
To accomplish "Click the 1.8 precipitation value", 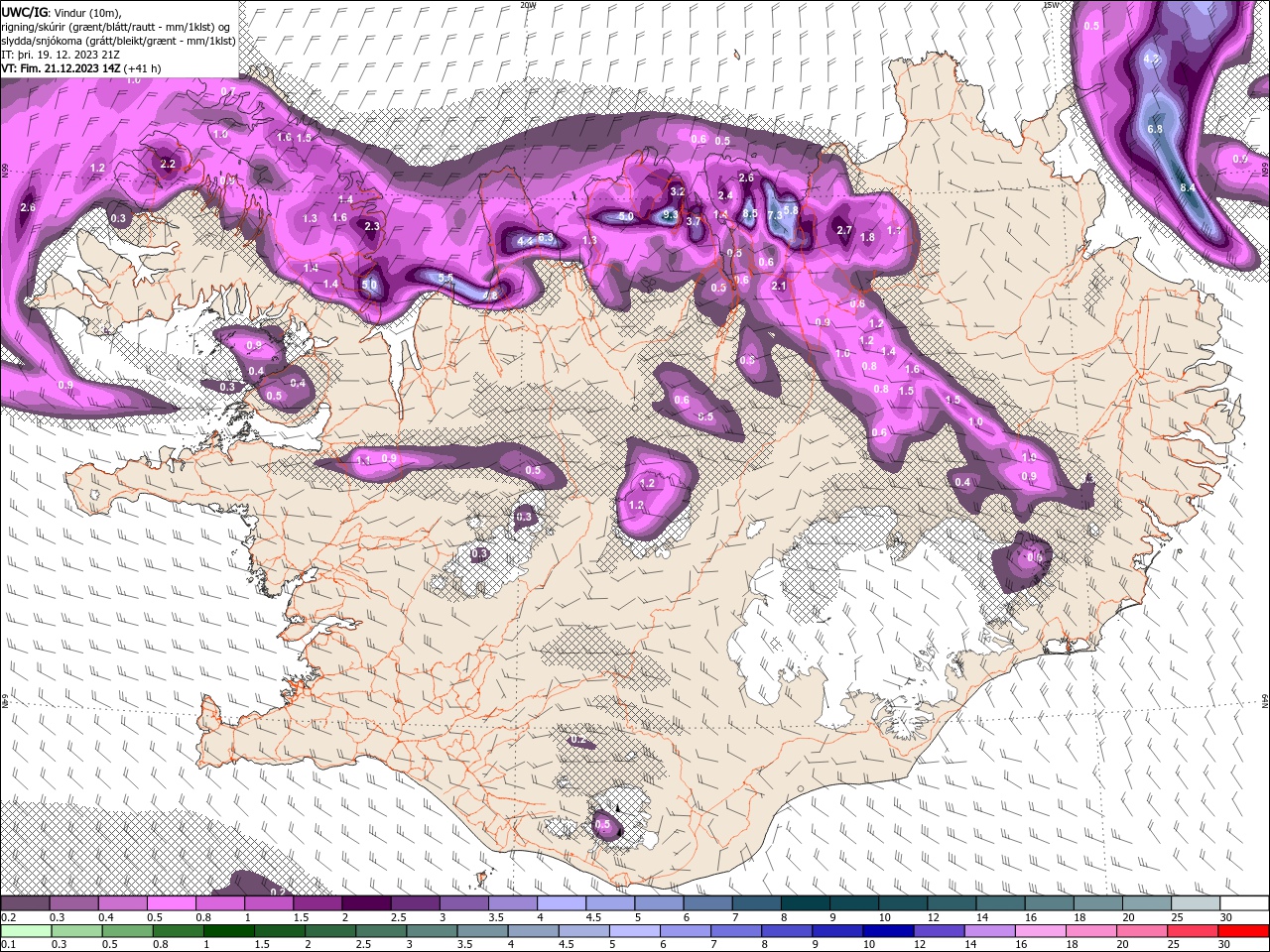I will [868, 237].
